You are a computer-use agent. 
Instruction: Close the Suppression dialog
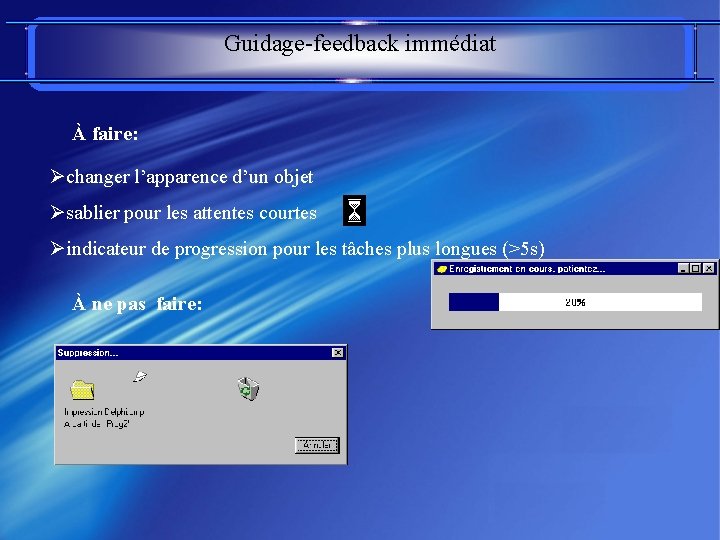338,352
